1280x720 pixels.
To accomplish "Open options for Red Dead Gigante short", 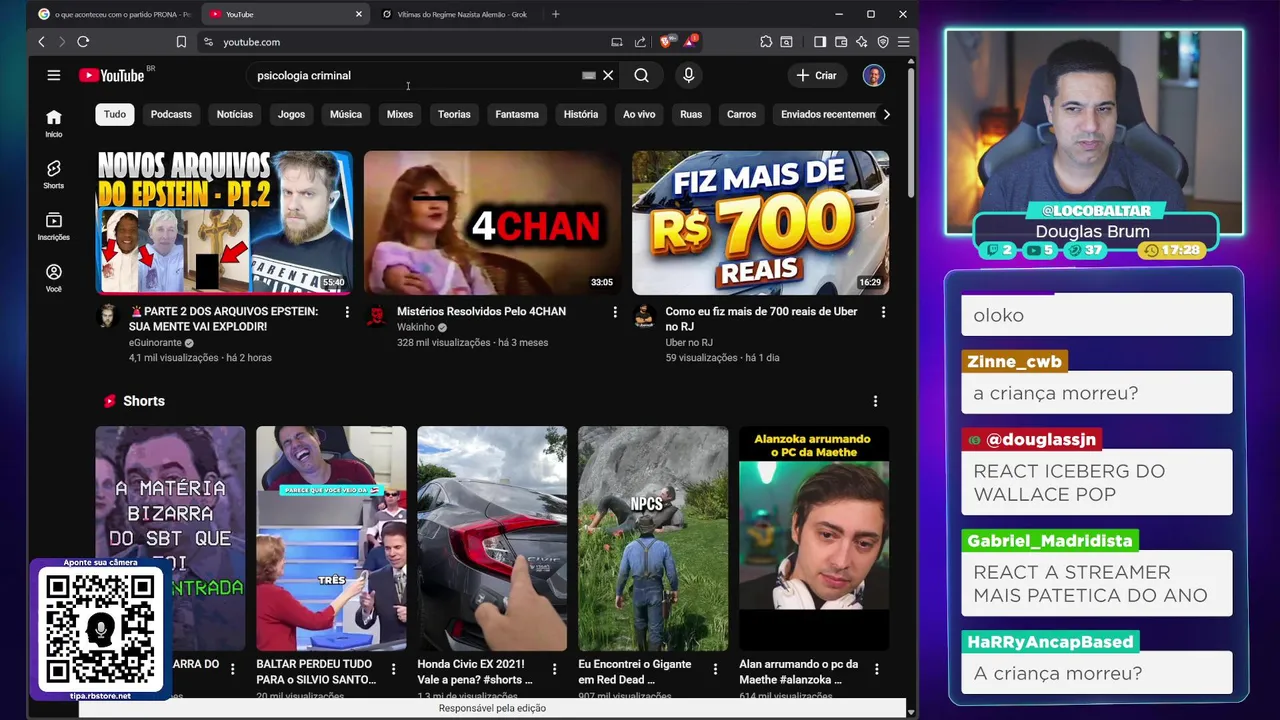I will pos(715,669).
